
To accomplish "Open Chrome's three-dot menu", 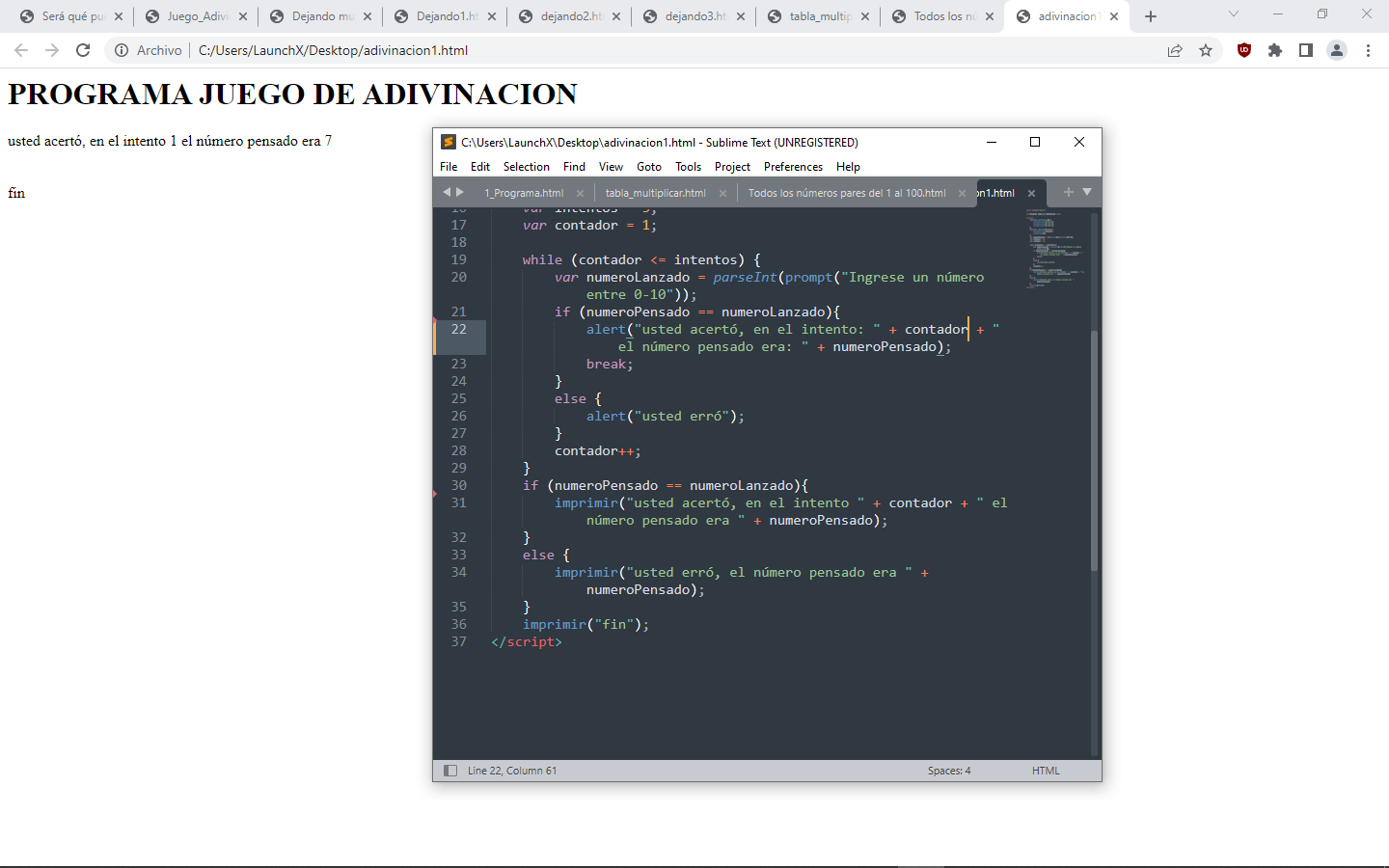I will click(1368, 50).
